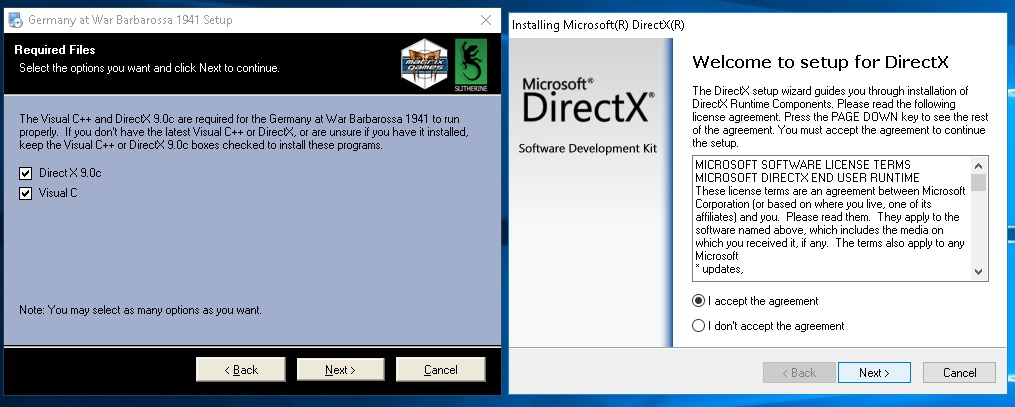Viewport: 1015px width, 407px height.
Task: Click the Slitherine lizard logo icon
Action: tap(471, 65)
